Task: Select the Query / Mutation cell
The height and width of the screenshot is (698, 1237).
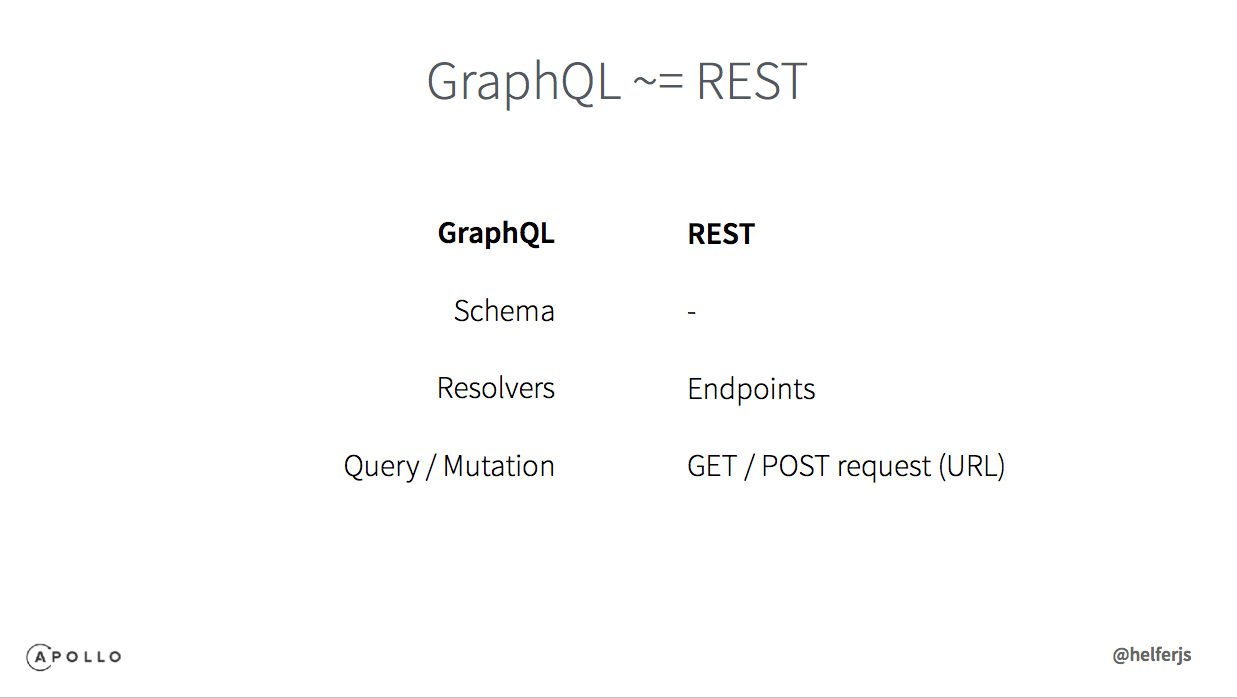Action: pyautogui.click(x=449, y=467)
